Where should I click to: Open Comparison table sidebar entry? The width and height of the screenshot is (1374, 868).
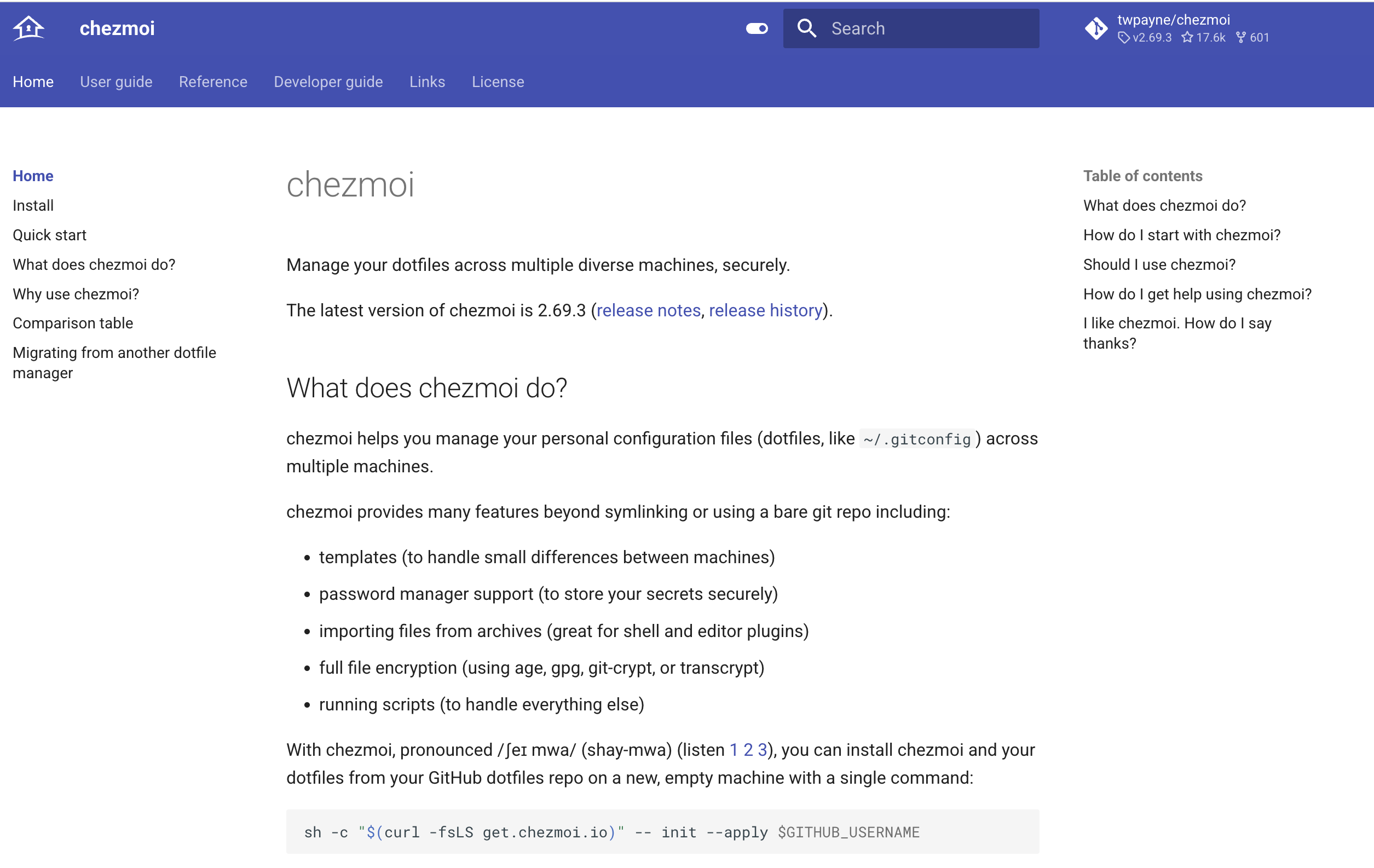[72, 323]
